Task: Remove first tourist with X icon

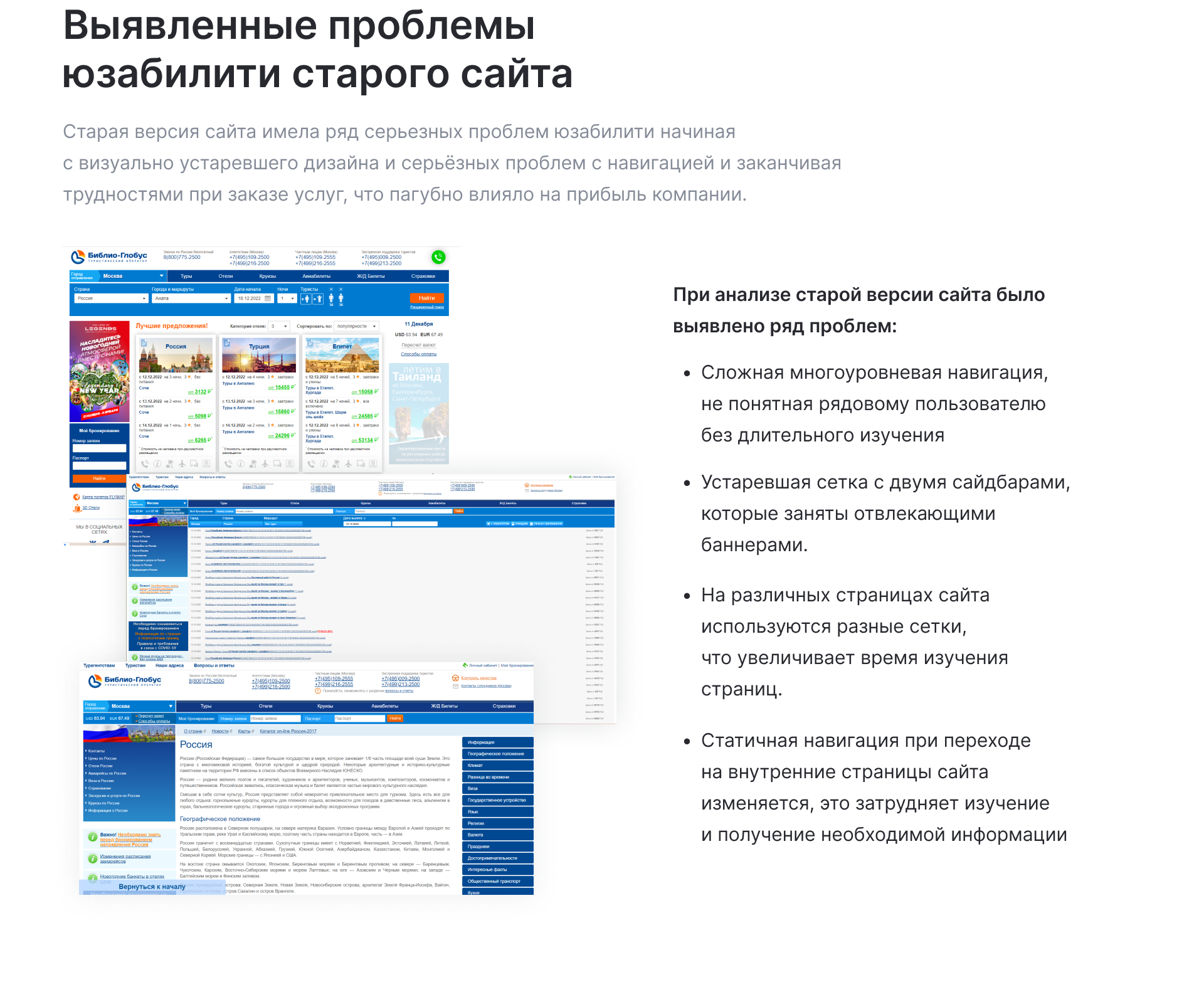Action: (331, 289)
